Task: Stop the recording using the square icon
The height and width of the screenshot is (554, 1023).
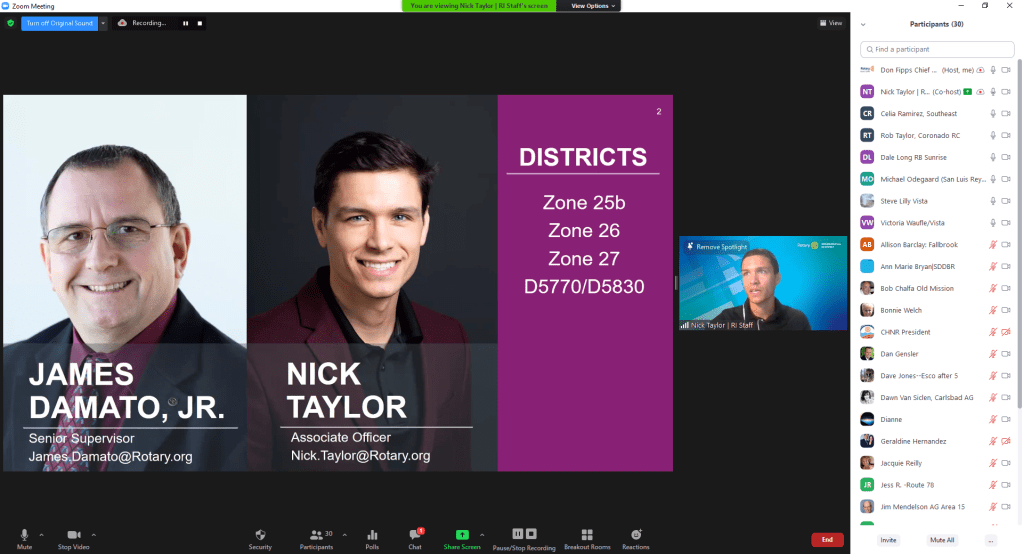Action: click(199, 23)
